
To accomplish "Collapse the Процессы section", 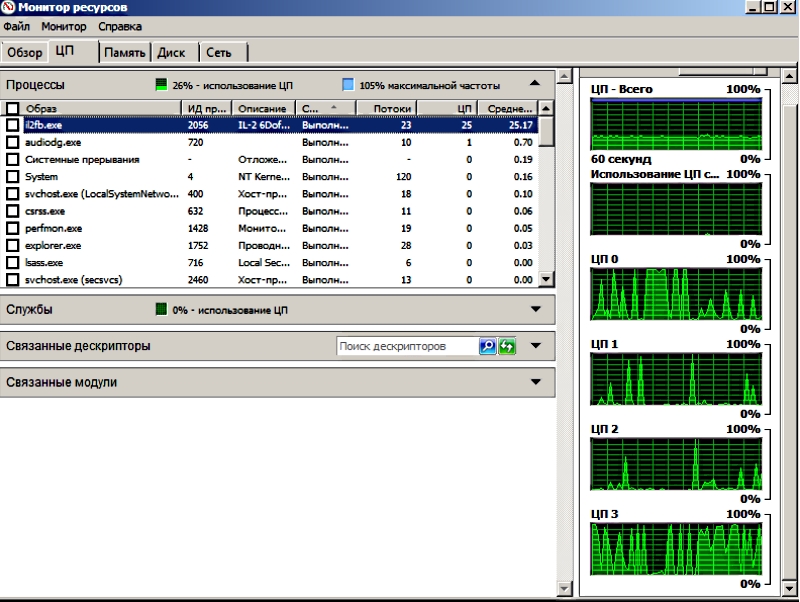I will click(535, 84).
